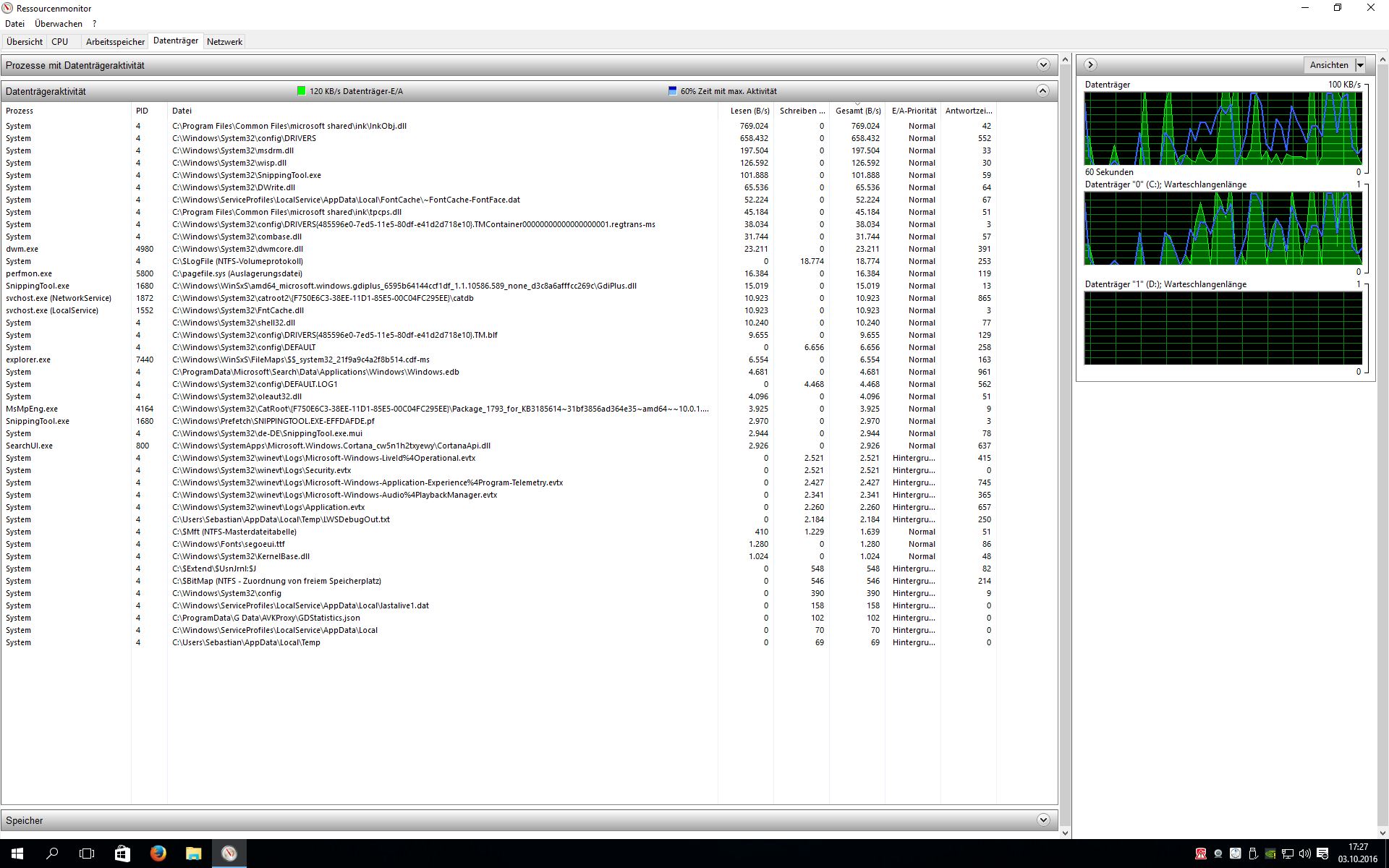Open the Ansichten dropdown arrow

coord(1360,65)
